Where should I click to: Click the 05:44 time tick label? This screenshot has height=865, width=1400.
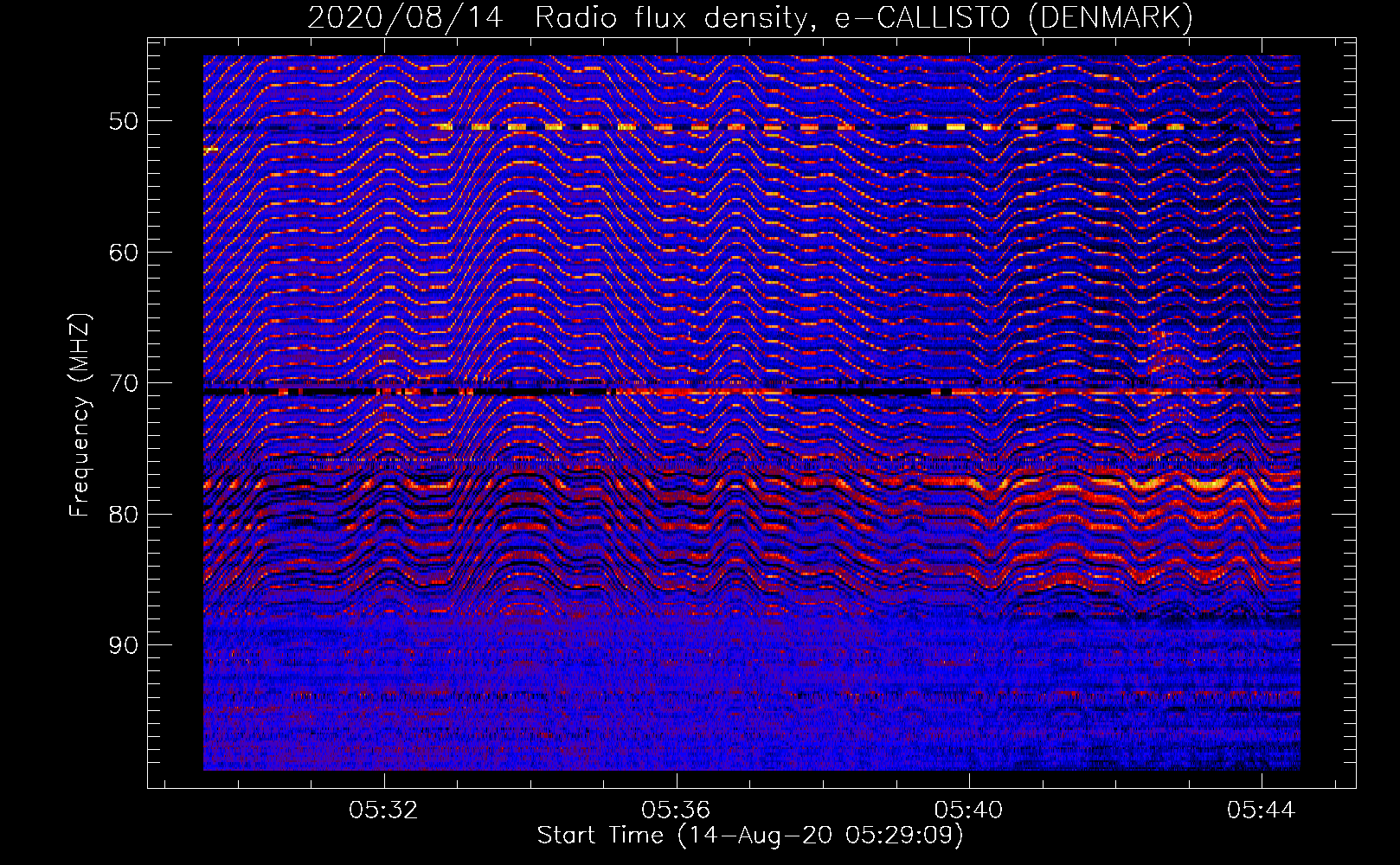pyautogui.click(x=1261, y=810)
